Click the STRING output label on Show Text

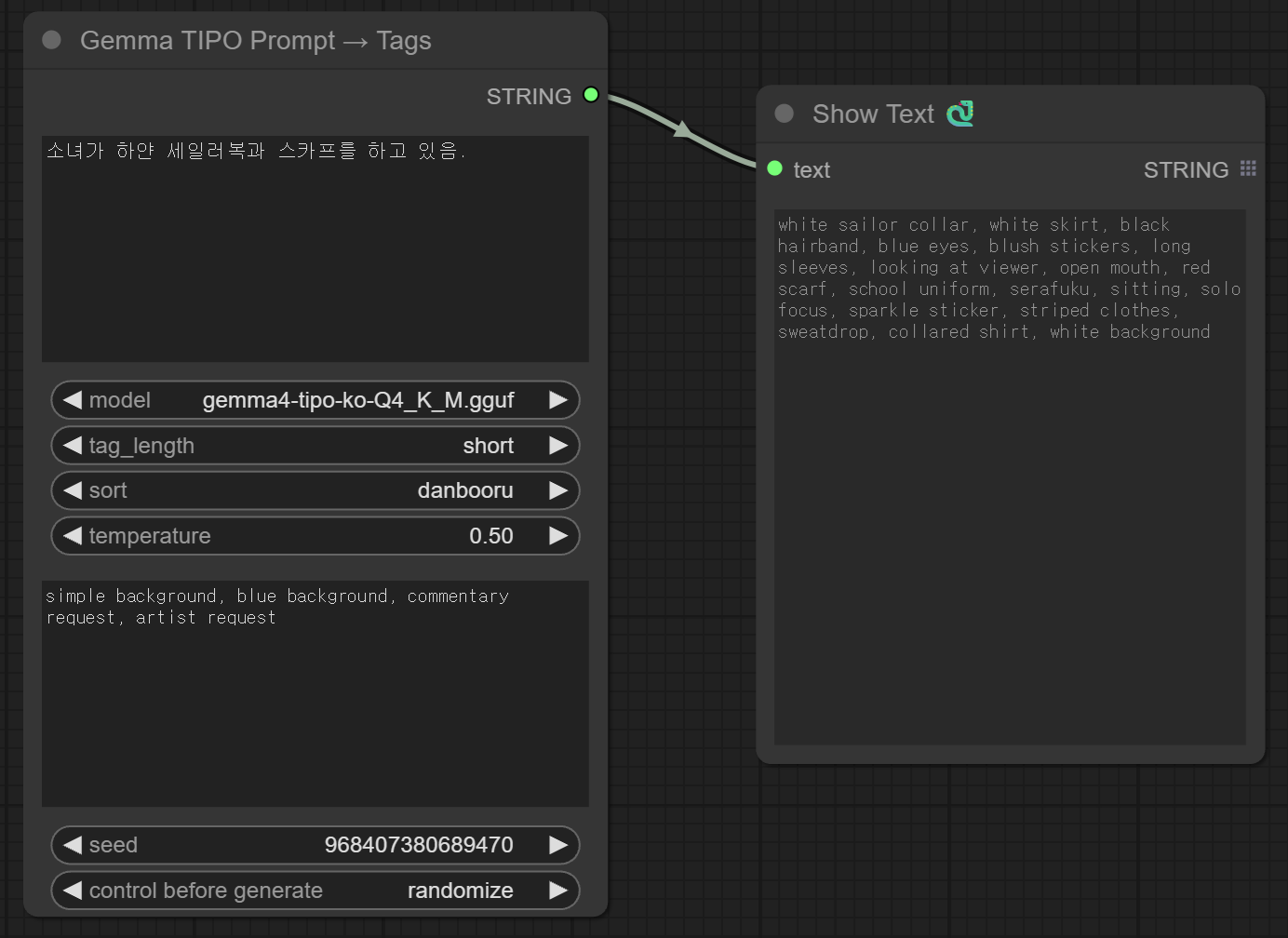[1186, 169]
